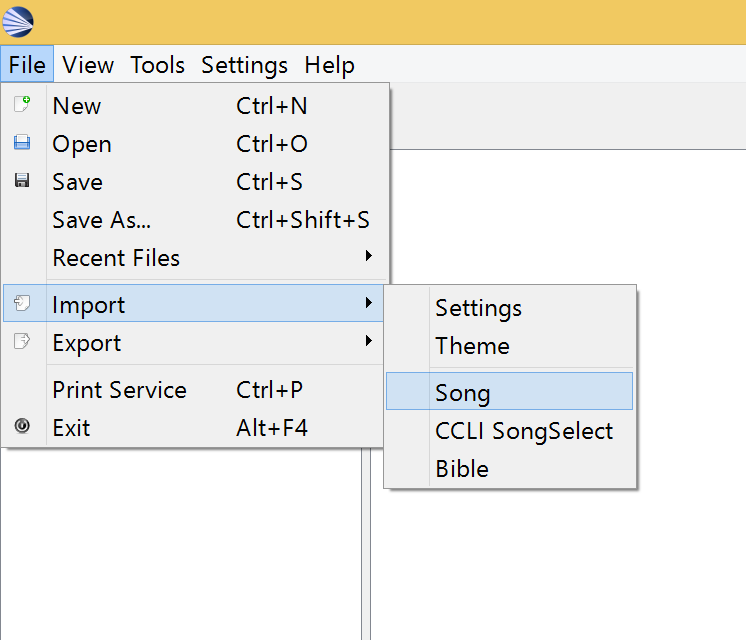Click the Exit power icon
Screen dimensions: 746x640
click(22, 425)
